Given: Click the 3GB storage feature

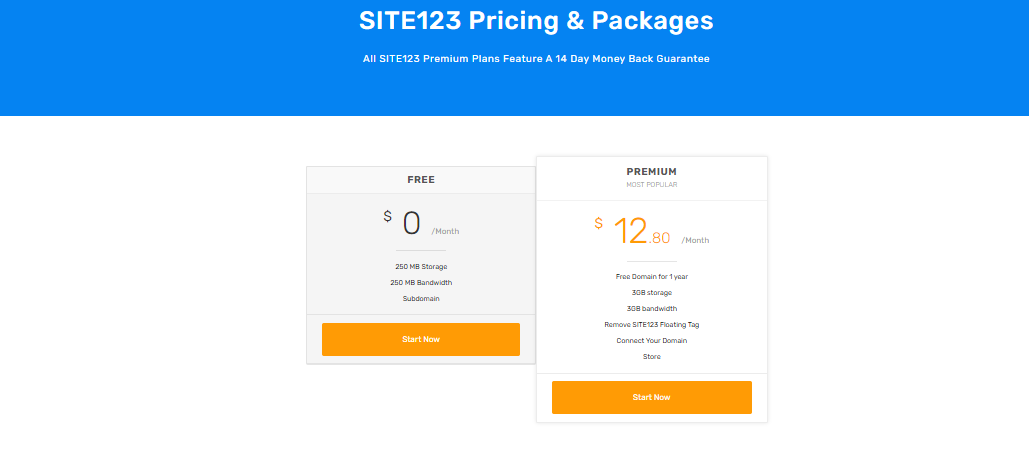Looking at the screenshot, I should 651,292.
